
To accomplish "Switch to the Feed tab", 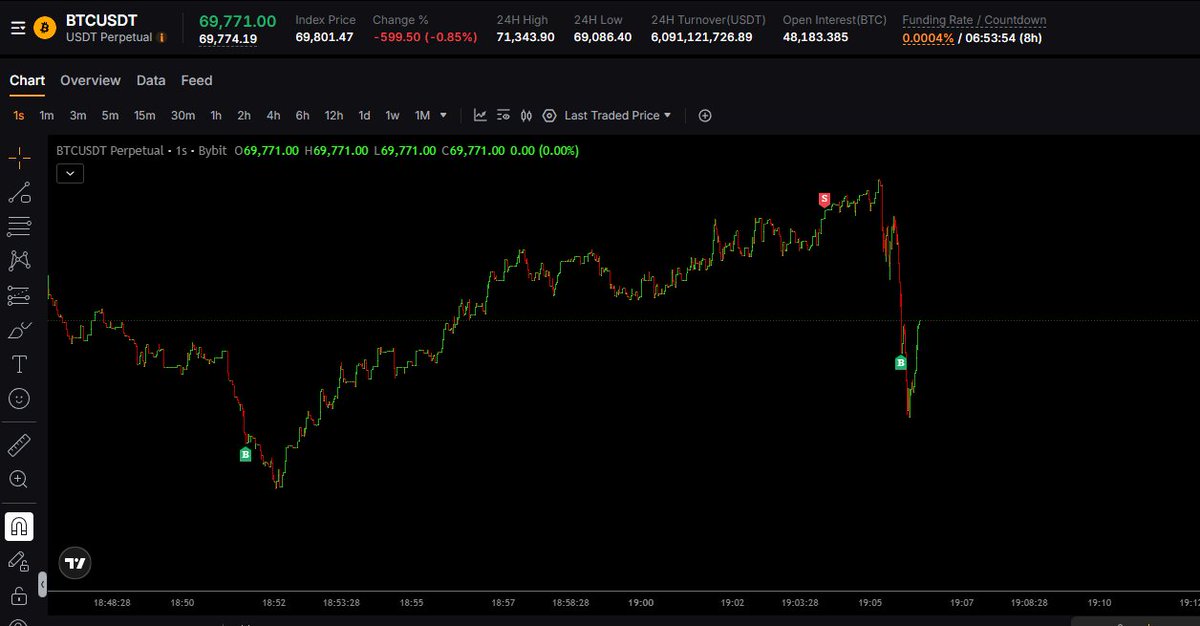I will [197, 80].
